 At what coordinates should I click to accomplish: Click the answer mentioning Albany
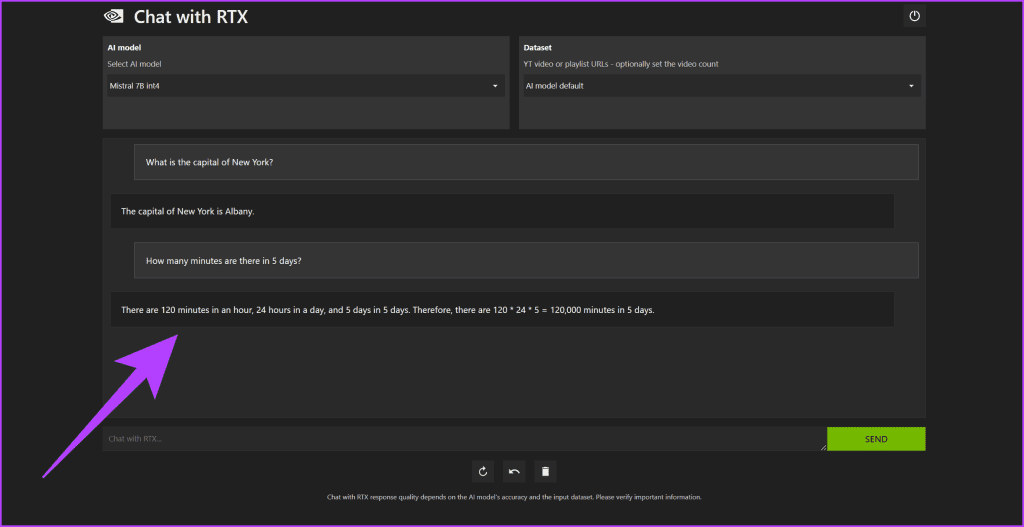click(x=502, y=211)
